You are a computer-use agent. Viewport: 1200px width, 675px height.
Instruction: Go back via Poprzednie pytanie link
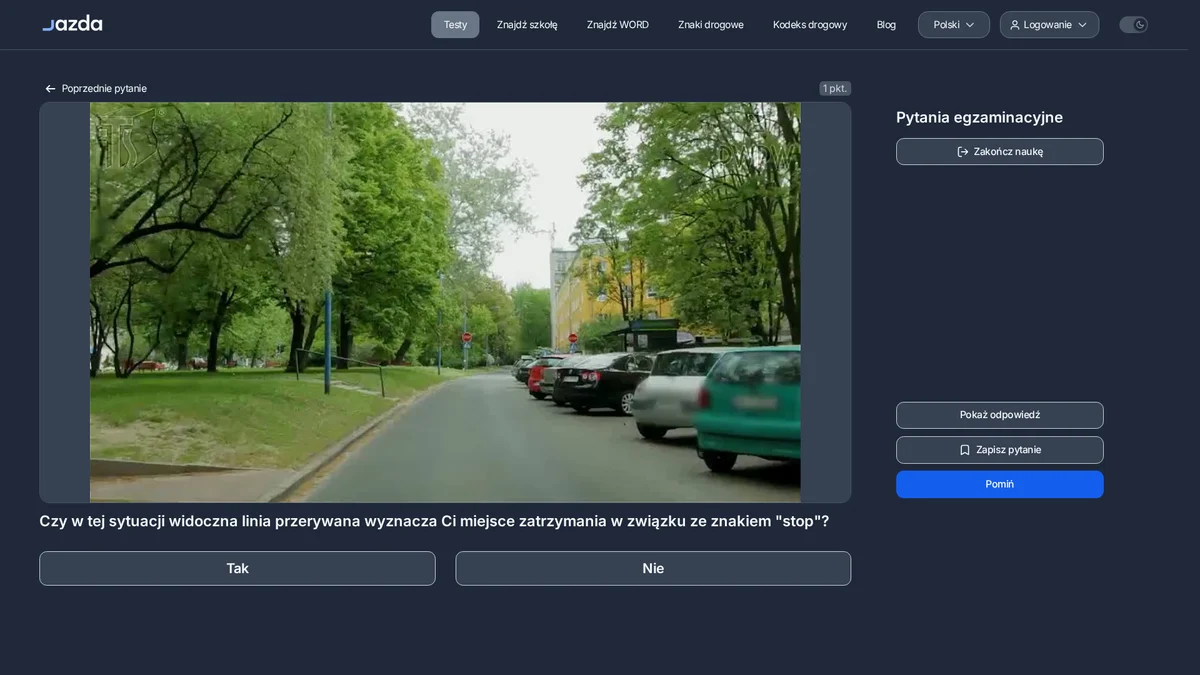point(104,89)
